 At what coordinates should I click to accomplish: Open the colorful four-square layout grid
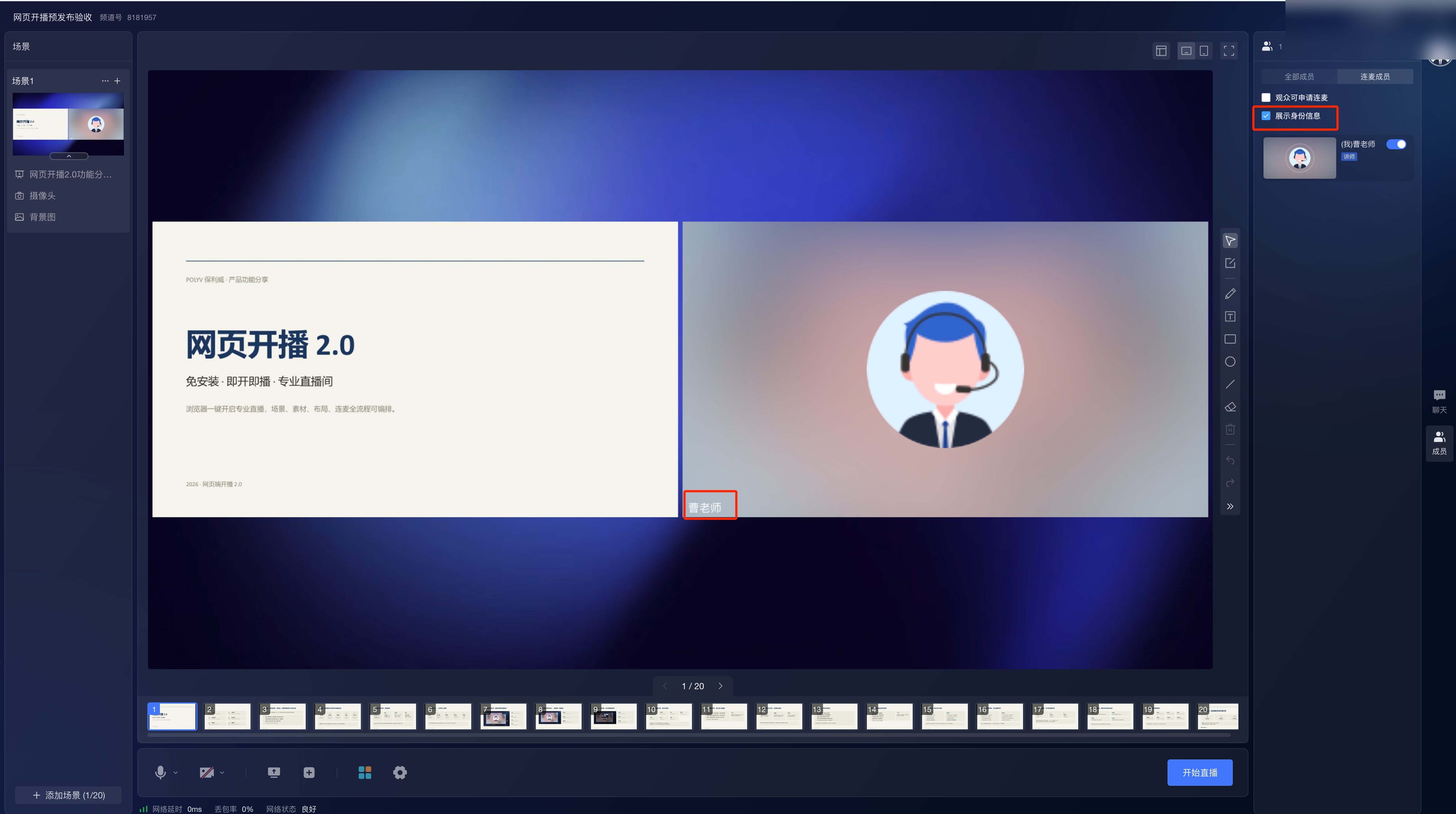[x=365, y=772]
